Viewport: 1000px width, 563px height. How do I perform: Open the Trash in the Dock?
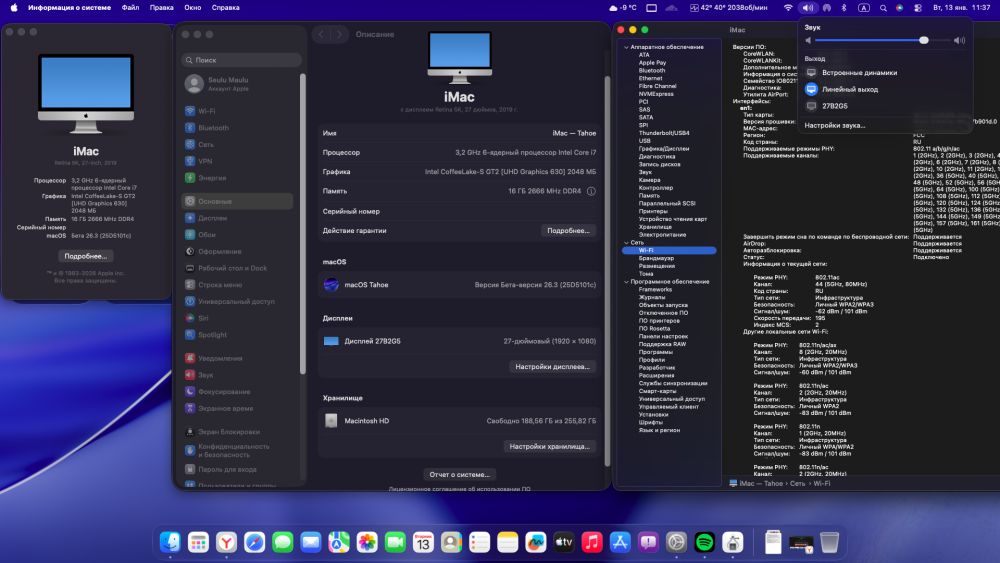829,542
